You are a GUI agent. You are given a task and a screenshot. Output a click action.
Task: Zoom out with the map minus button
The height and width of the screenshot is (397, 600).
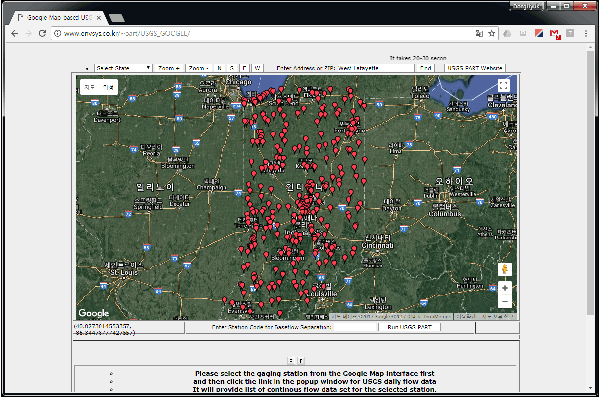(x=505, y=302)
